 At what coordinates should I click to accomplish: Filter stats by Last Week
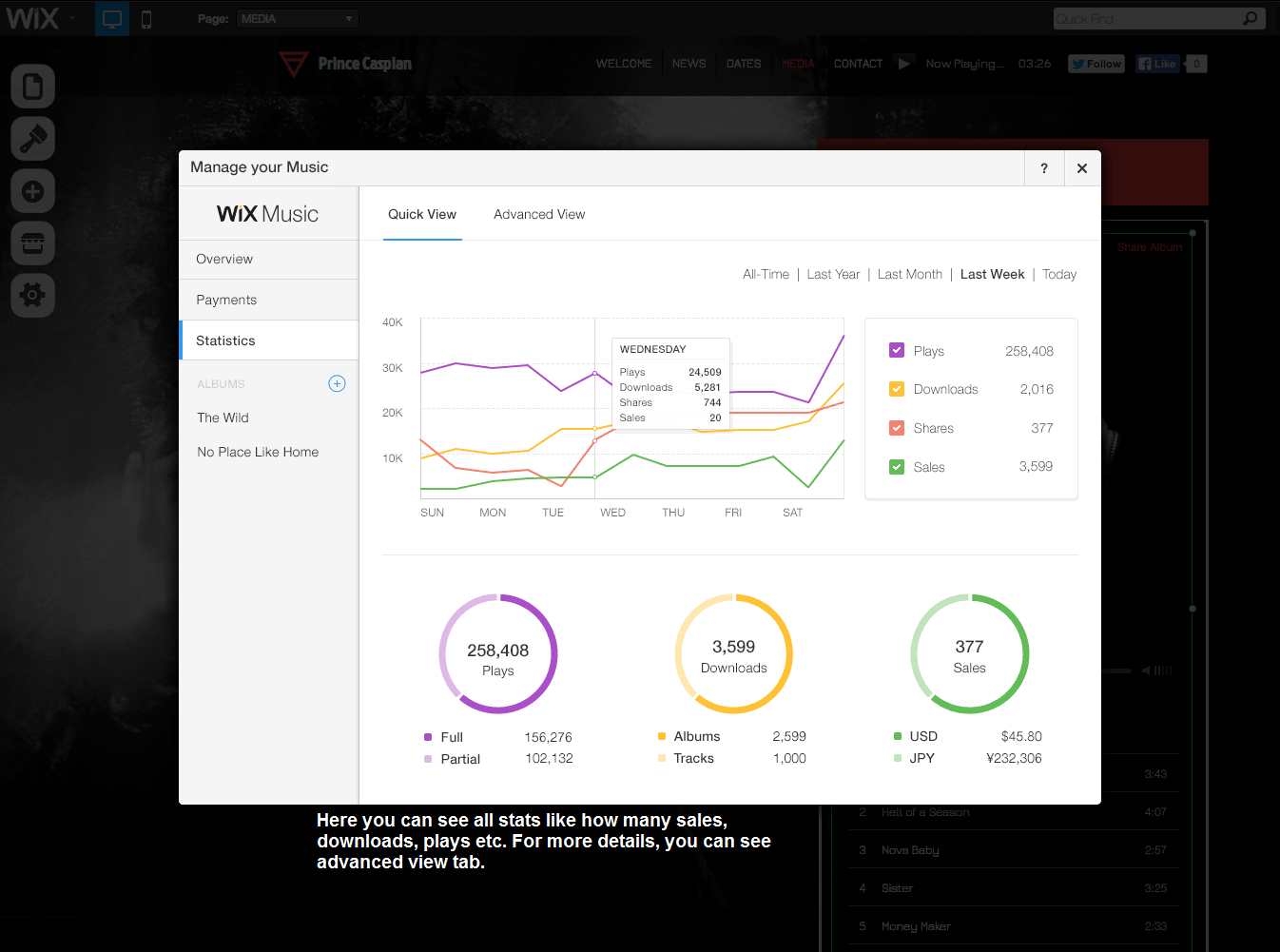pos(992,274)
